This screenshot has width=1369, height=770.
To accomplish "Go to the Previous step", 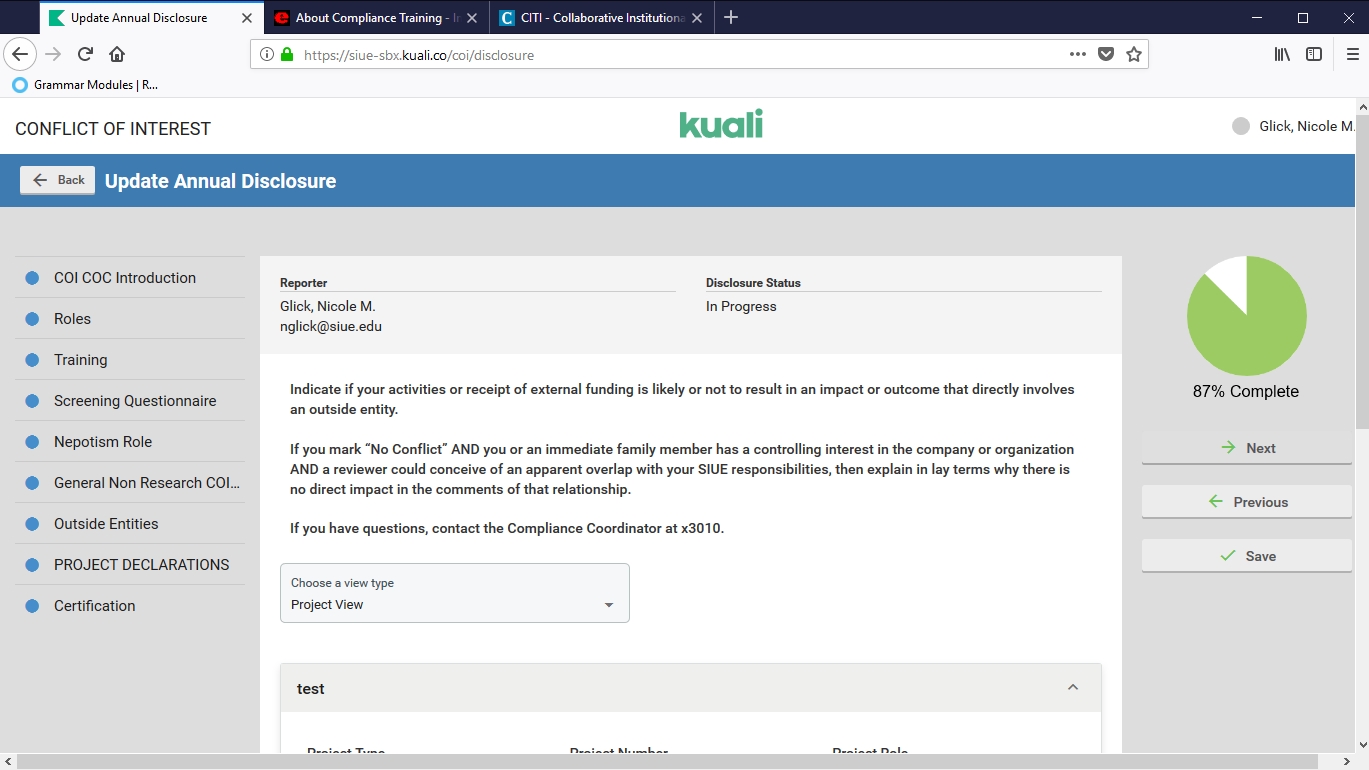I will (x=1246, y=502).
